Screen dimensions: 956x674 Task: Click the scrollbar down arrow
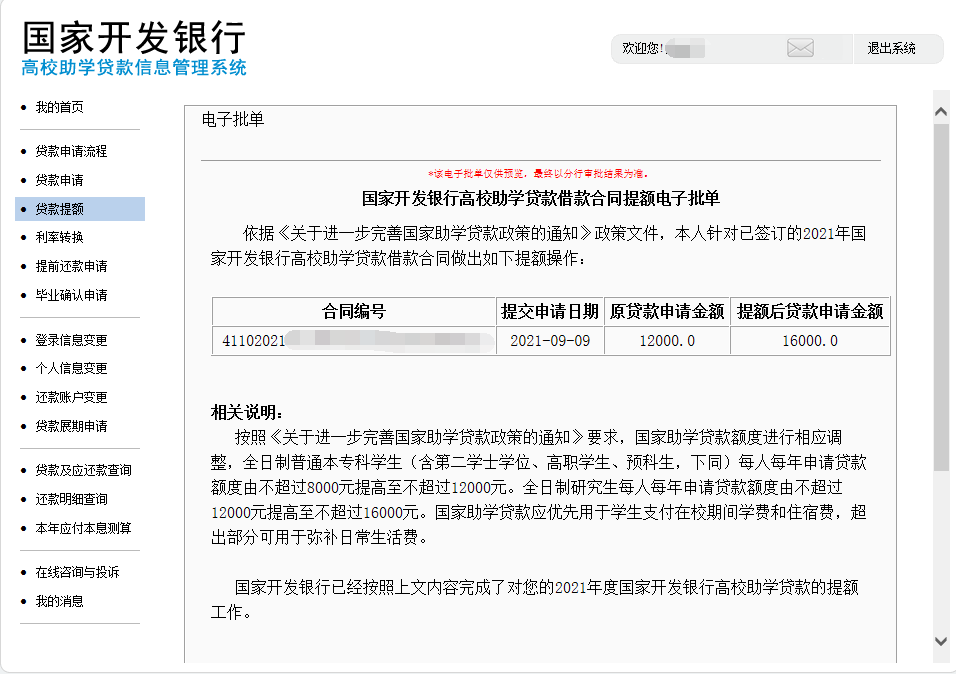click(941, 641)
